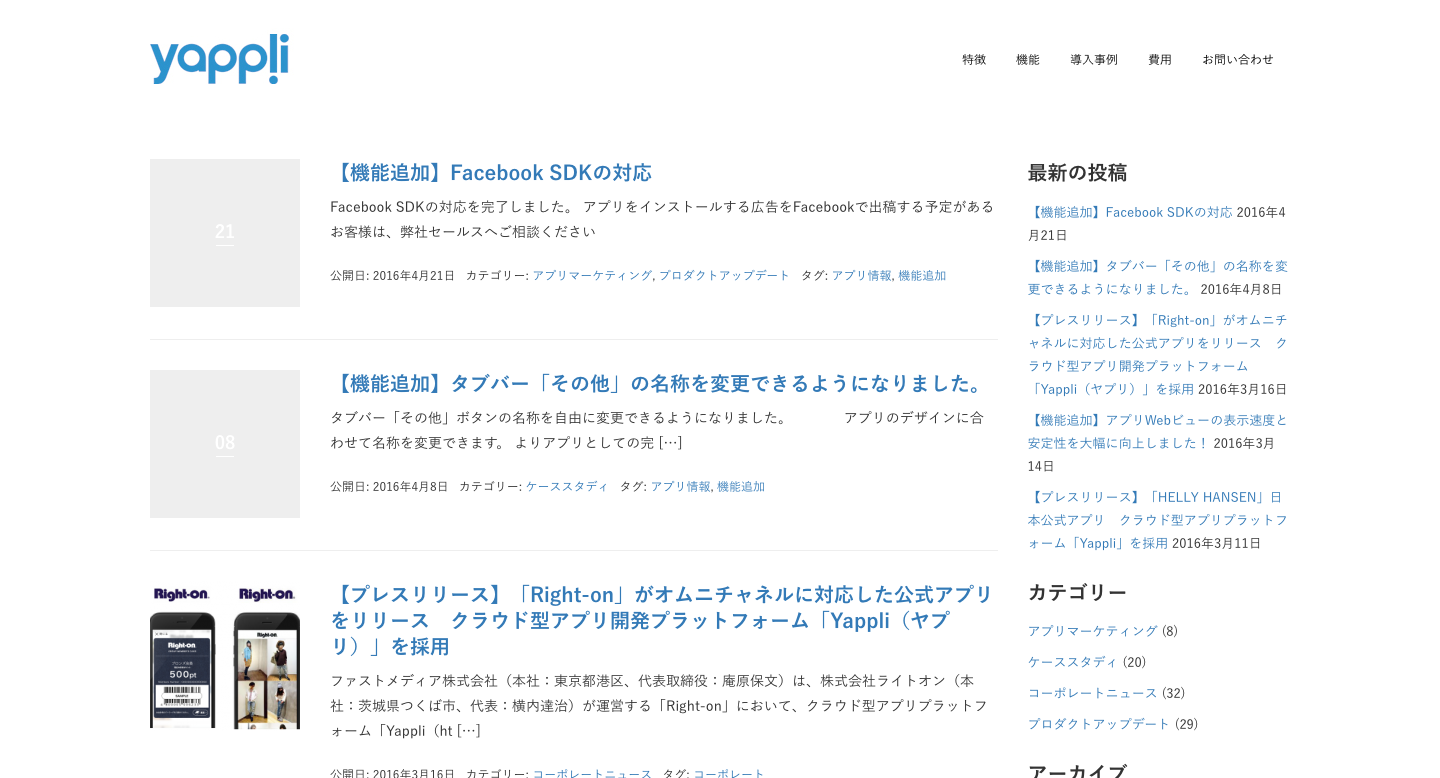Go to 導入事例 page
Screen dimensions: 1440x778
coord(1094,60)
